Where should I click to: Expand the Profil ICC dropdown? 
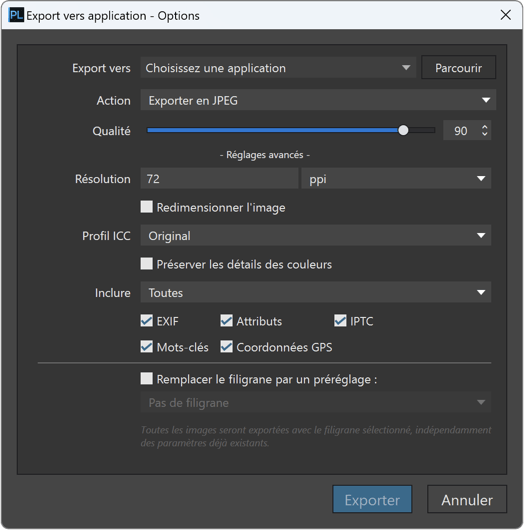[316, 236]
